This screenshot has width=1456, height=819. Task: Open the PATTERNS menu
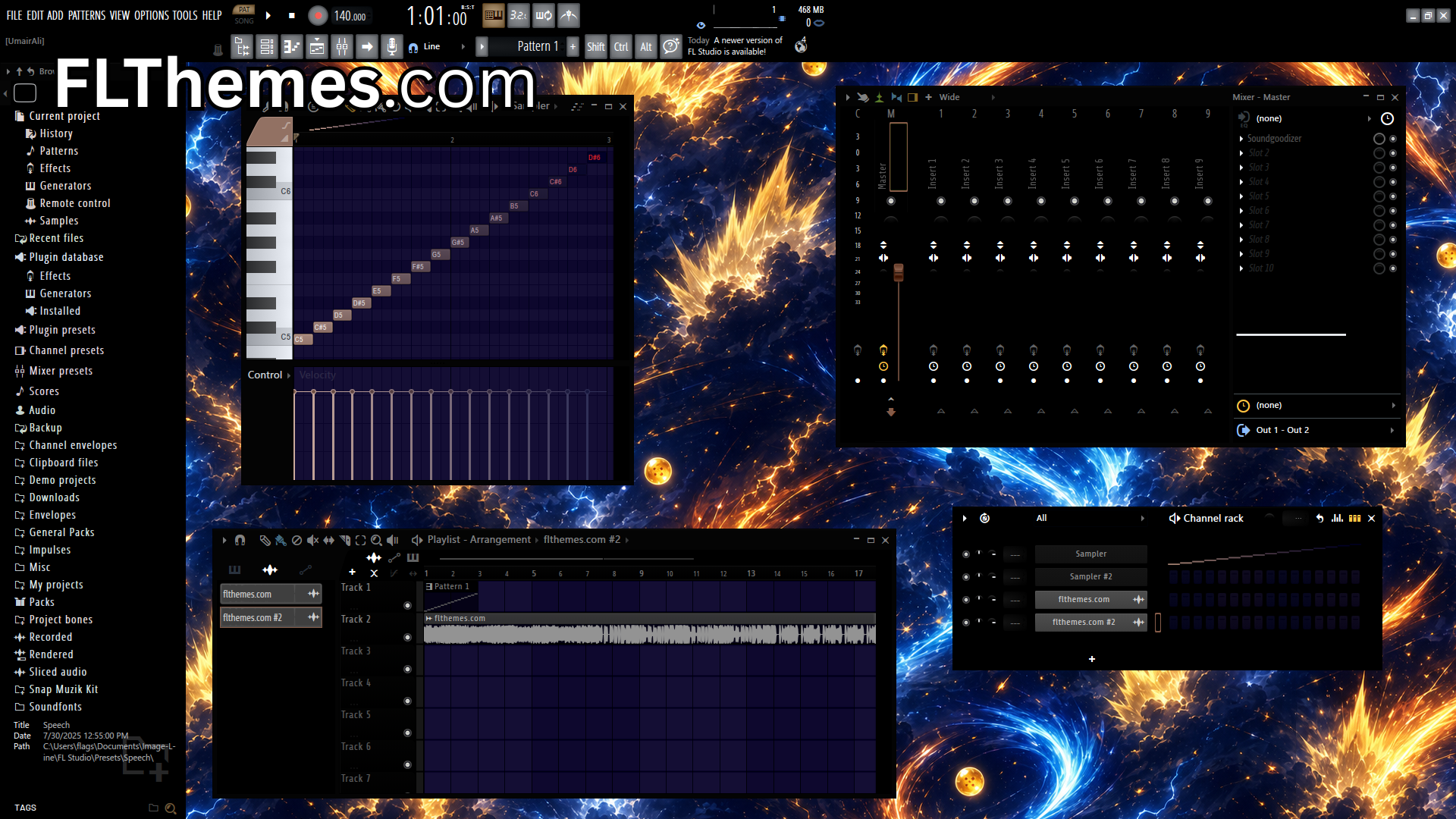pyautogui.click(x=86, y=15)
